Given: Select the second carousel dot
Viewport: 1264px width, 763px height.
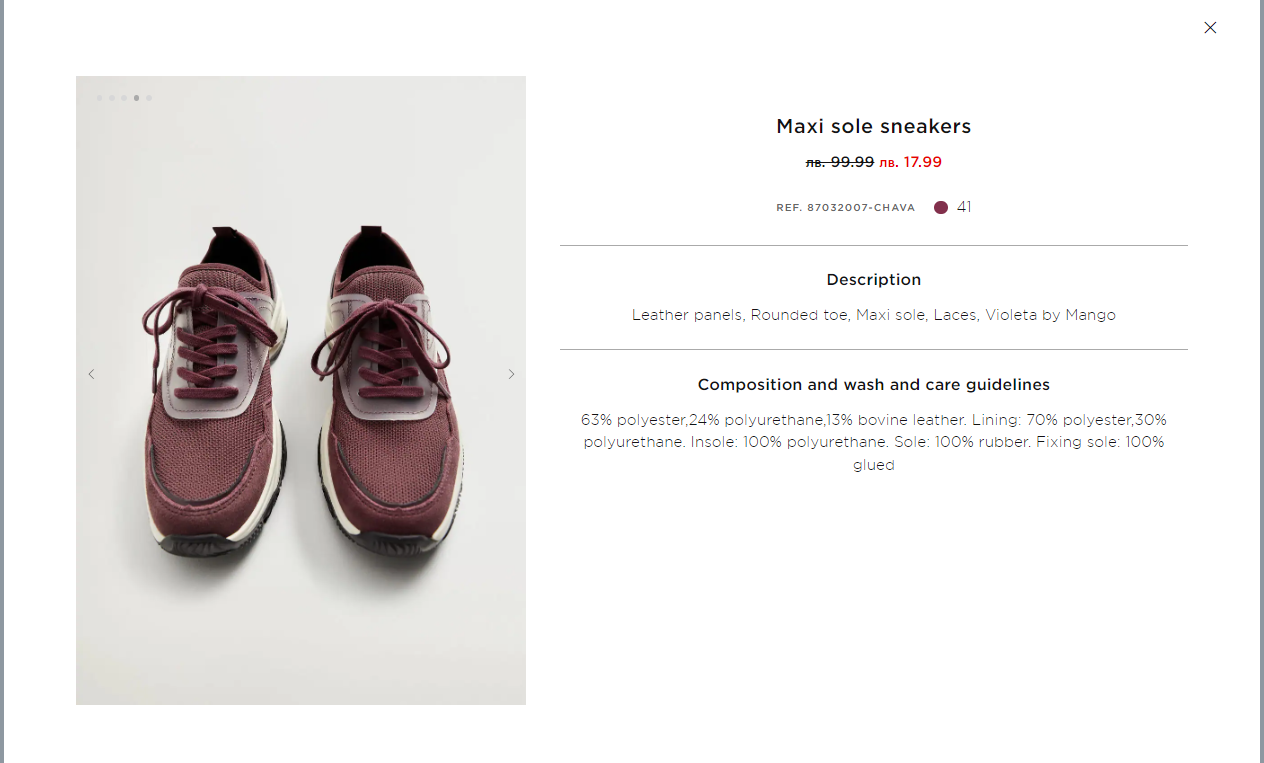Looking at the screenshot, I should coord(112,98).
